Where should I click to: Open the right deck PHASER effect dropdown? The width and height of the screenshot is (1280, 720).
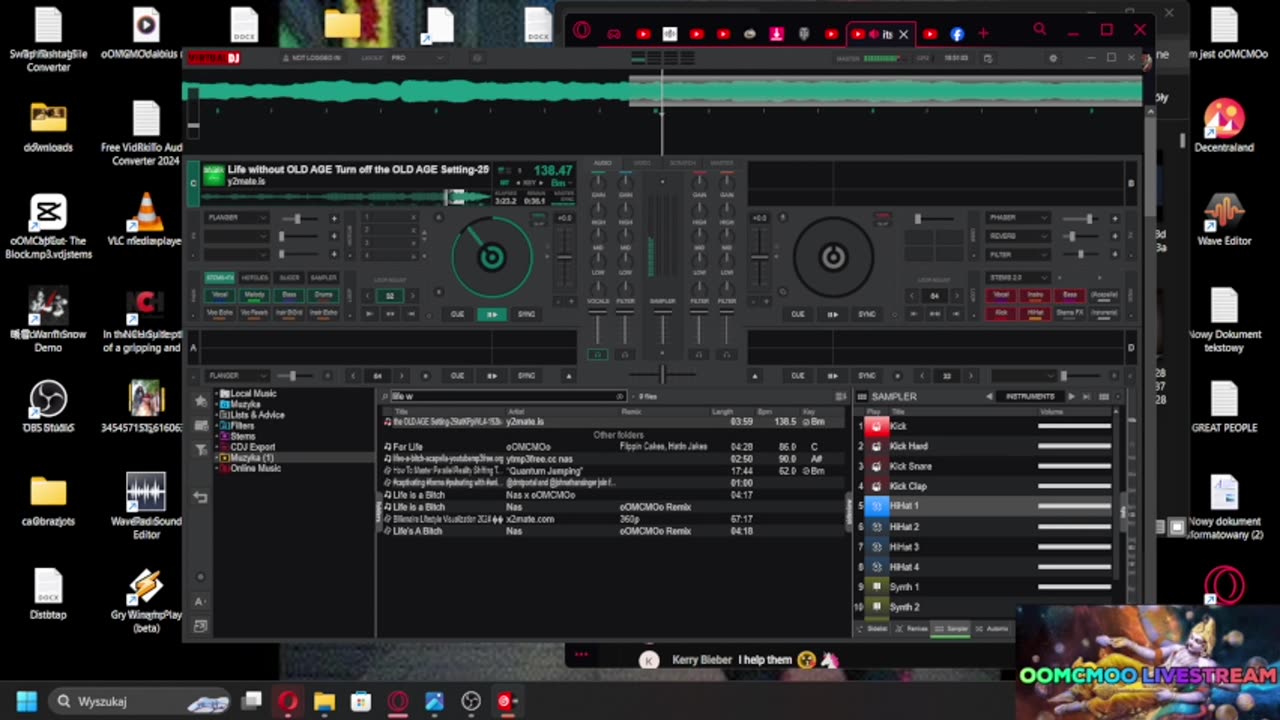tap(1017, 218)
